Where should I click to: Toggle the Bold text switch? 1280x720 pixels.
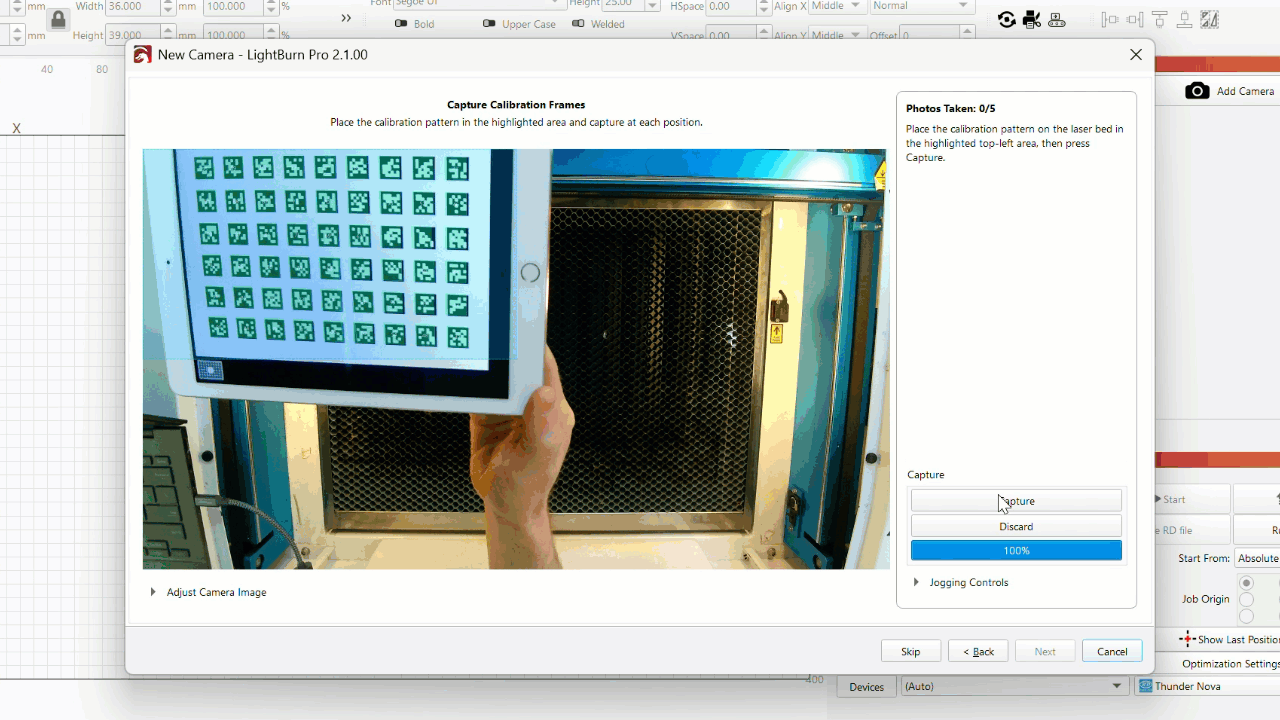pos(401,23)
